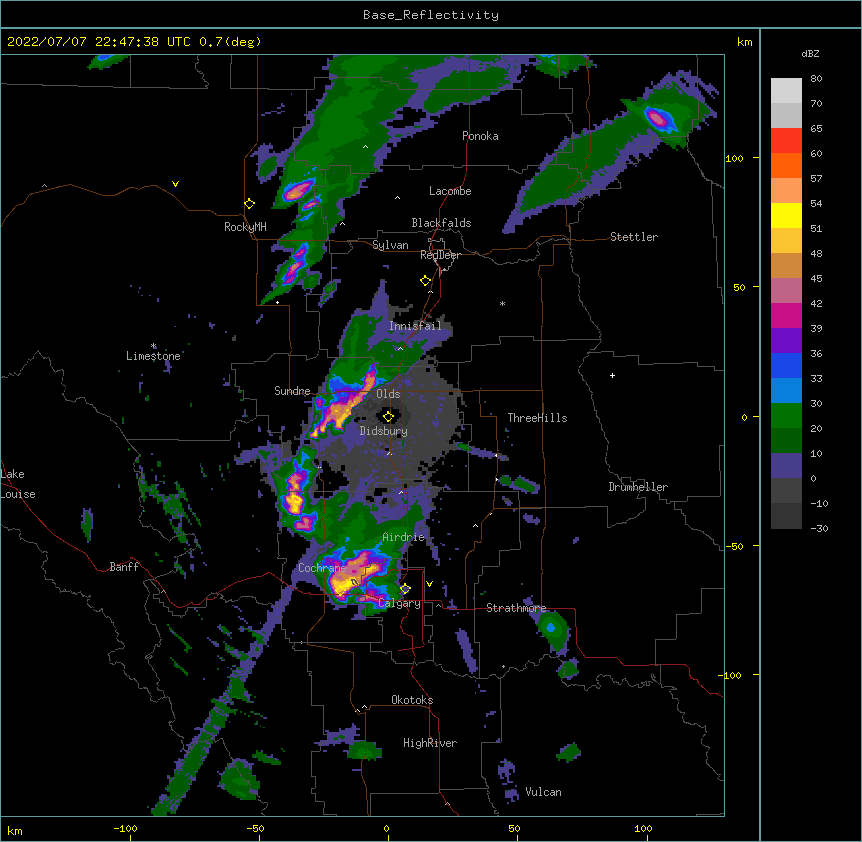The image size is (862, 842).
Task: Click the -100 tick label on the bottom axis
Action: click(125, 828)
